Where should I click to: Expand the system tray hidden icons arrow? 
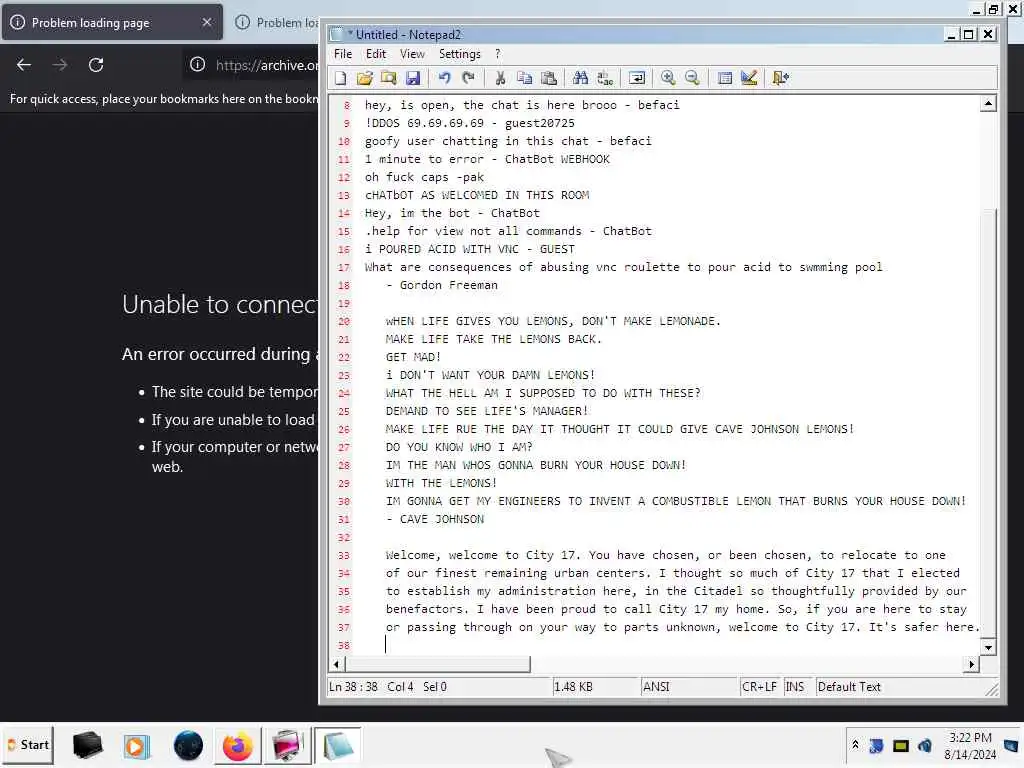pos(855,745)
